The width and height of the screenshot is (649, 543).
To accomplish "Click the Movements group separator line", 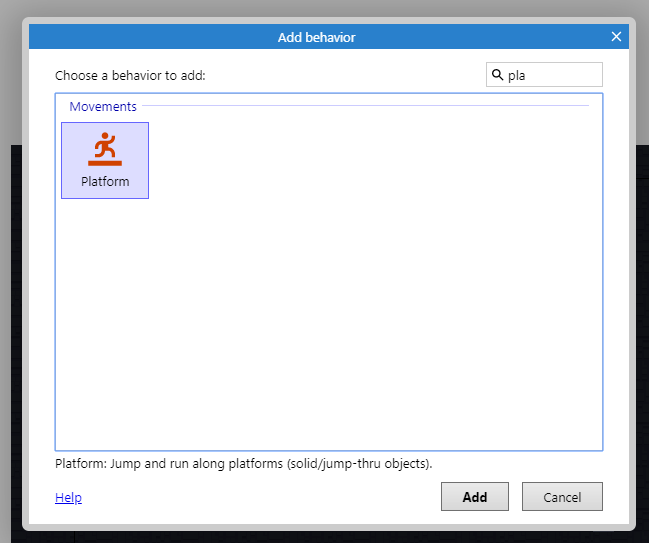I will click(365, 106).
